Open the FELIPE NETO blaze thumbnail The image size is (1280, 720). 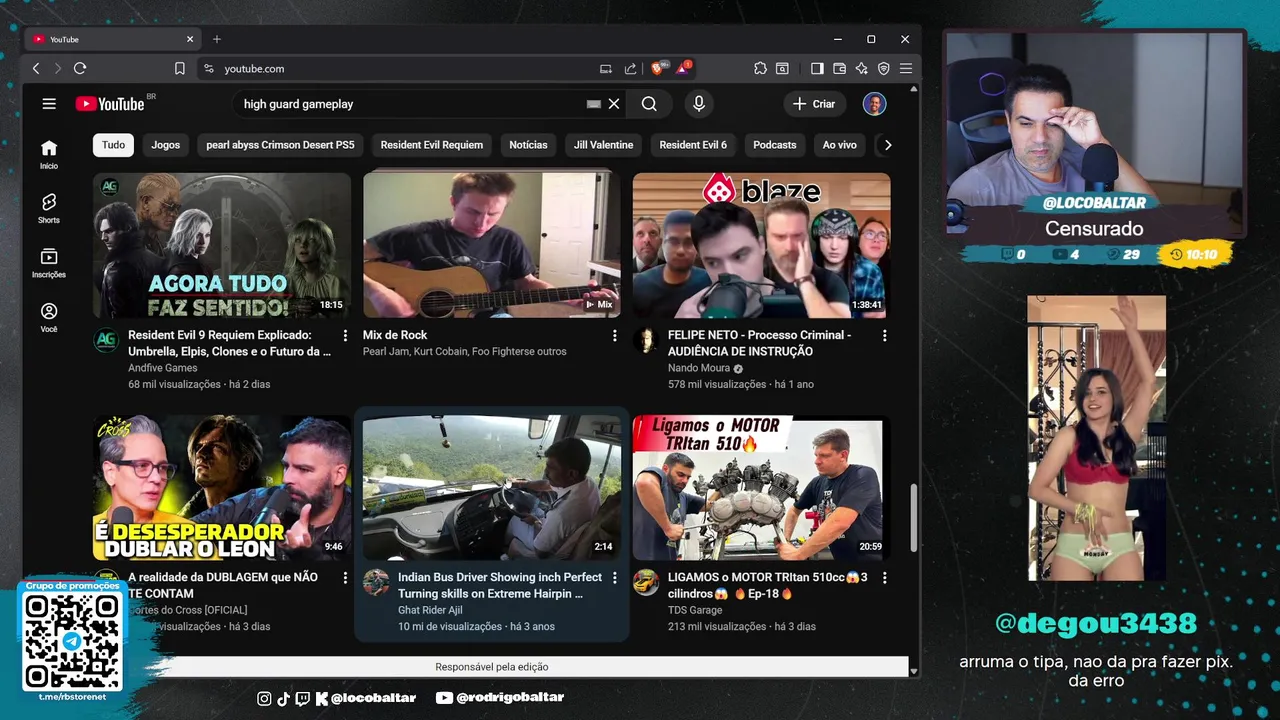761,245
